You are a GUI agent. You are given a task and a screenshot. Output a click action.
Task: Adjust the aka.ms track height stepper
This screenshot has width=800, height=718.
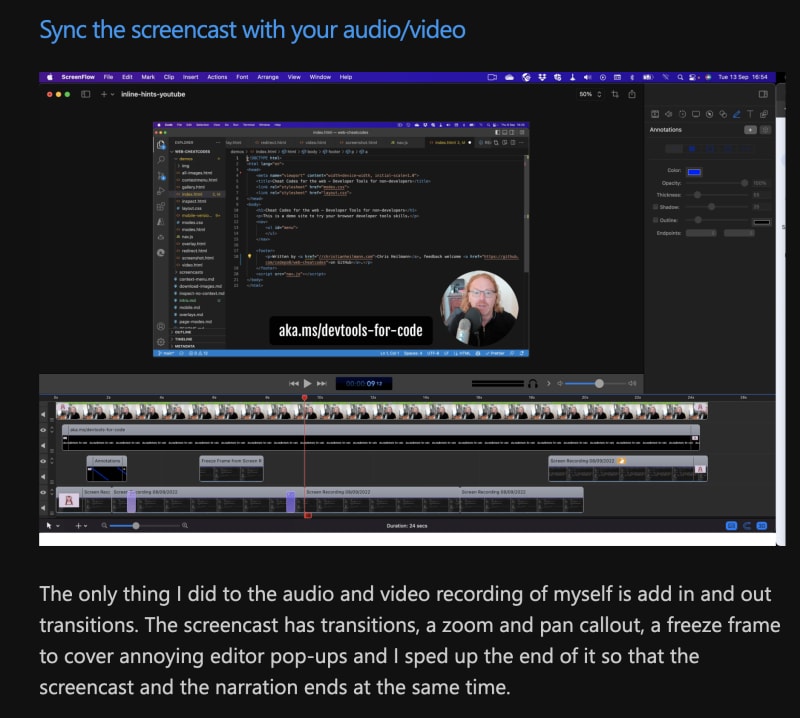coord(52,430)
